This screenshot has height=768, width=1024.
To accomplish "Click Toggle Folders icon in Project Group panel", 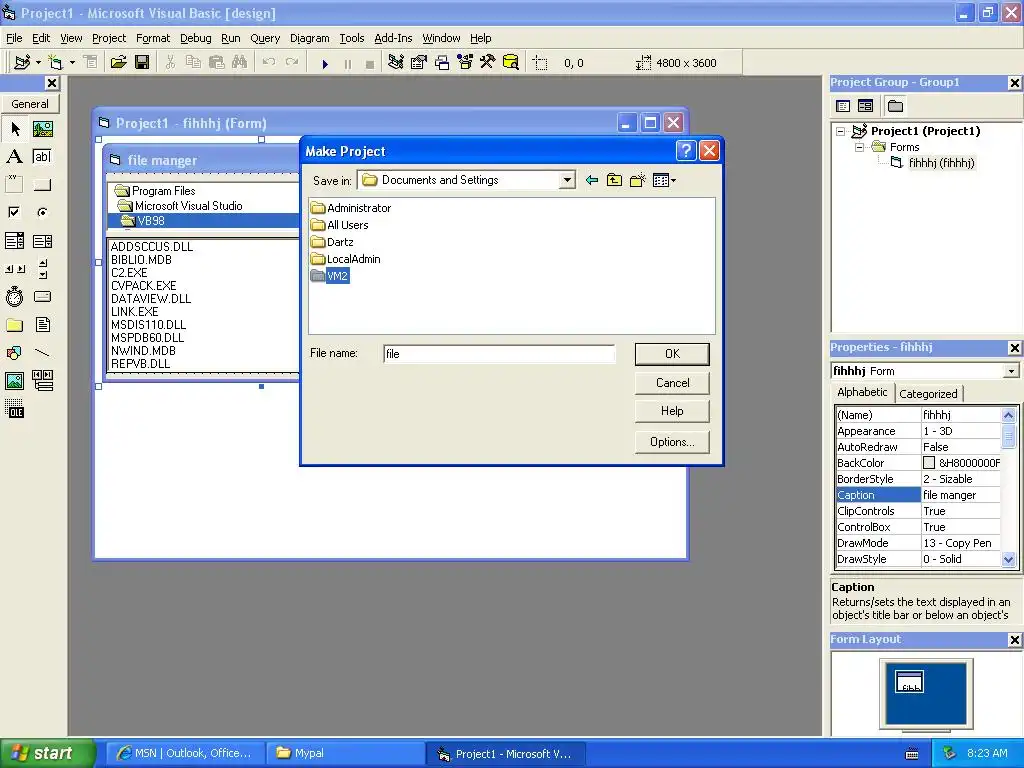I will pyautogui.click(x=895, y=106).
